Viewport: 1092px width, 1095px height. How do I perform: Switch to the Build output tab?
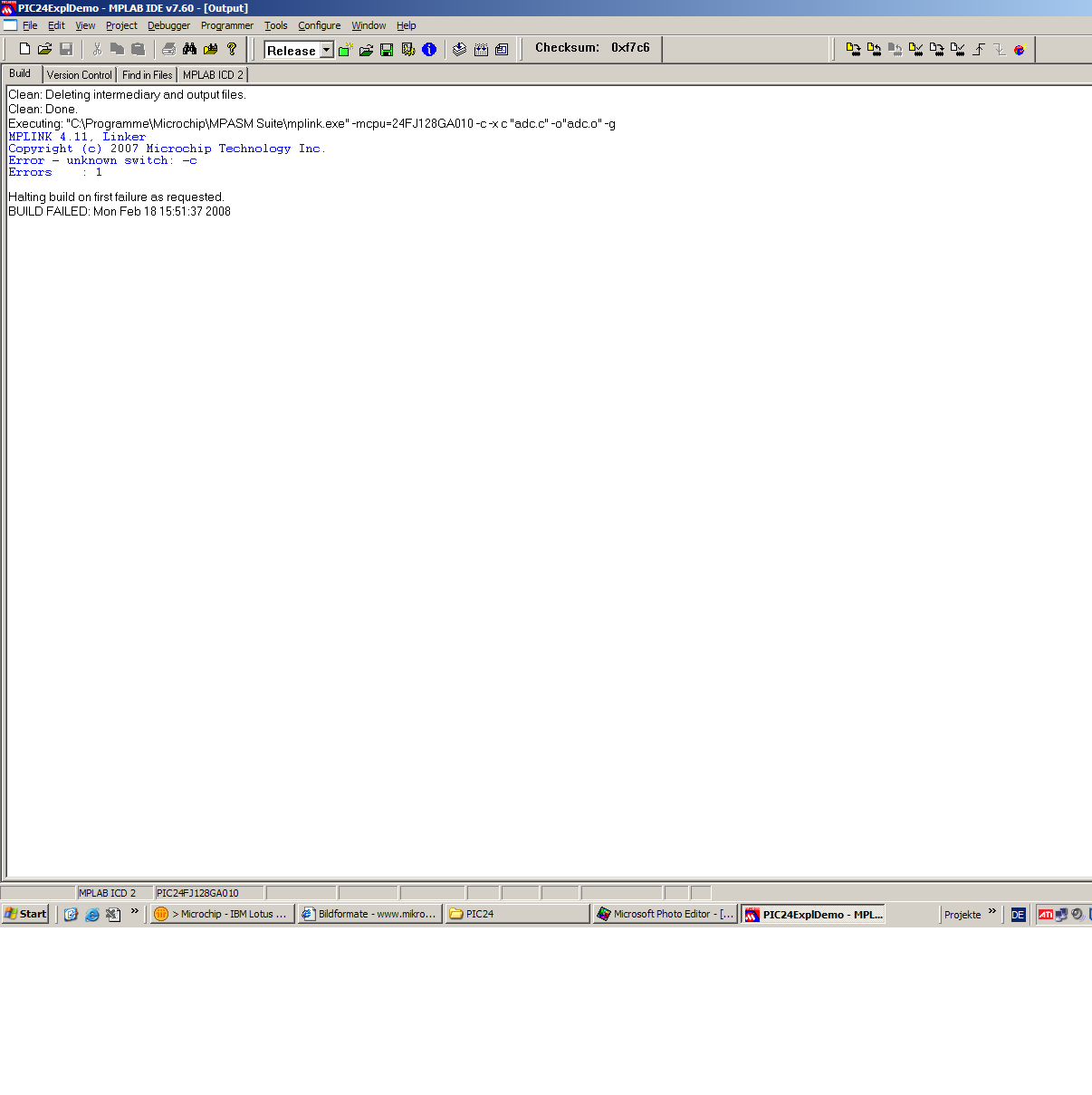click(x=20, y=73)
